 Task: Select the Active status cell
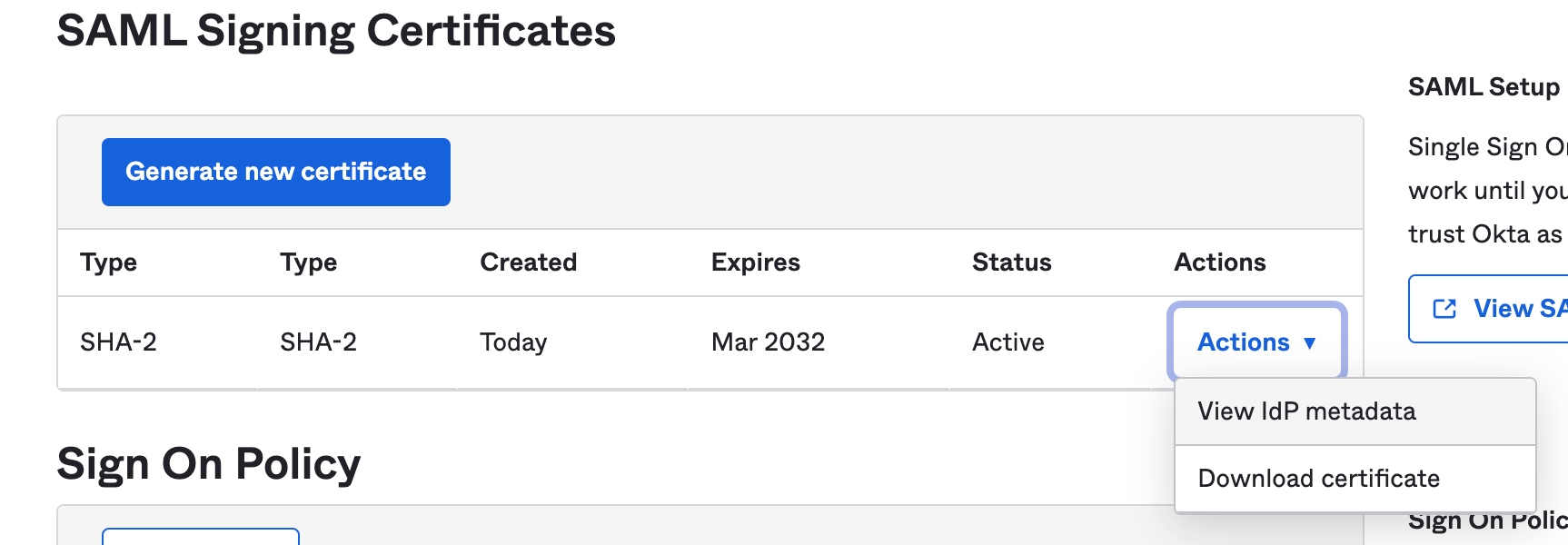1007,342
